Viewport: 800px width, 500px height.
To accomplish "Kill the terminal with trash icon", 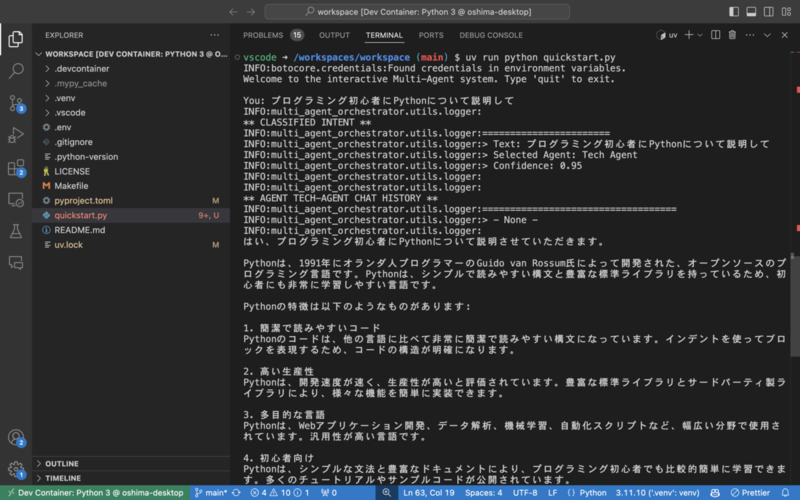I will pyautogui.click(x=732, y=35).
